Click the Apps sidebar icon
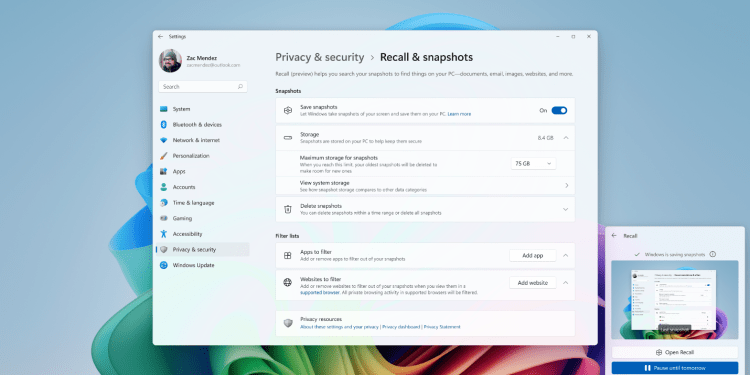The image size is (750, 375). 164,171
